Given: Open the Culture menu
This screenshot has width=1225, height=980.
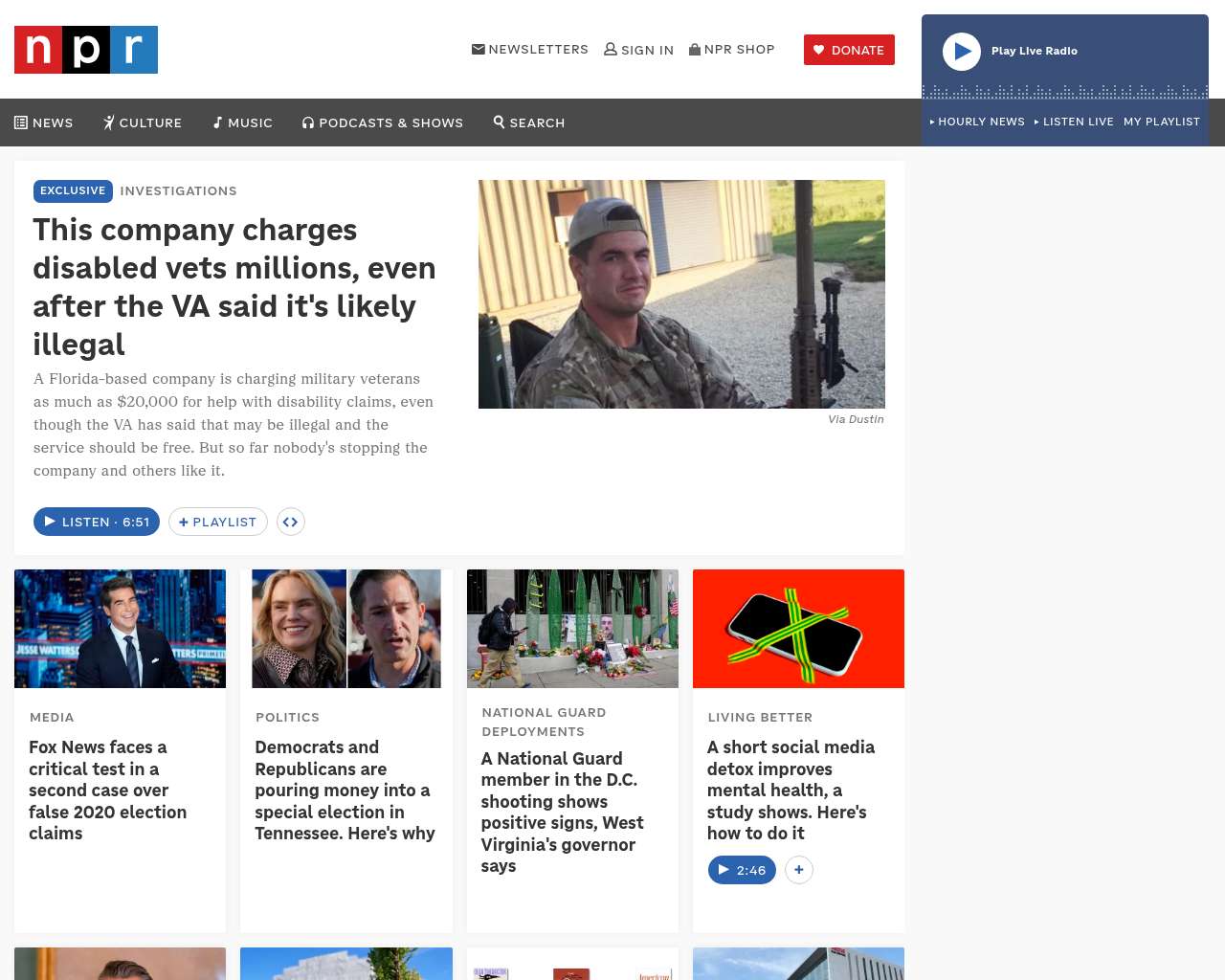Looking at the screenshot, I should [143, 122].
